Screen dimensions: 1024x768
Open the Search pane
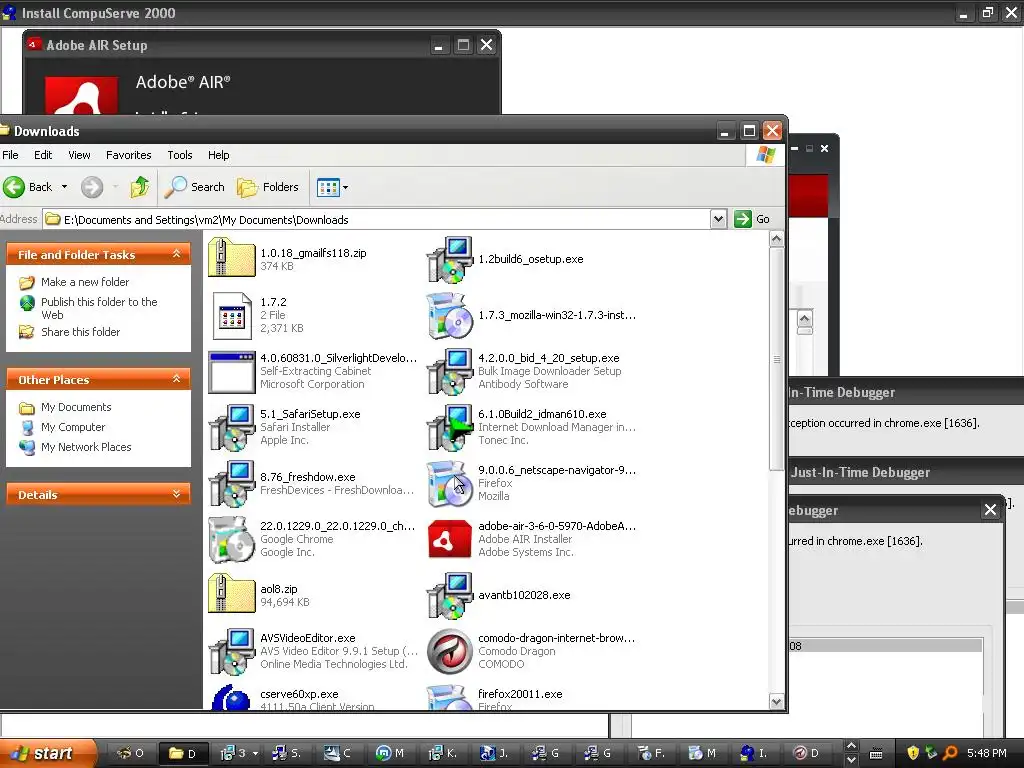[x=194, y=187]
